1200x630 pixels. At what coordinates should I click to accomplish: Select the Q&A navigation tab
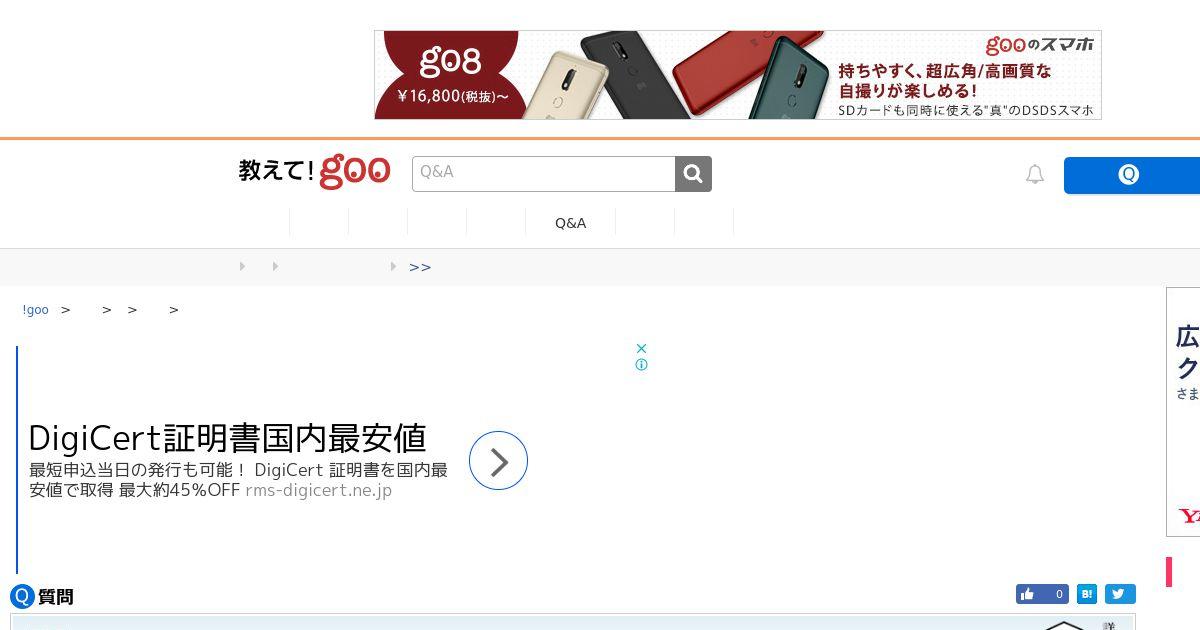(x=570, y=223)
